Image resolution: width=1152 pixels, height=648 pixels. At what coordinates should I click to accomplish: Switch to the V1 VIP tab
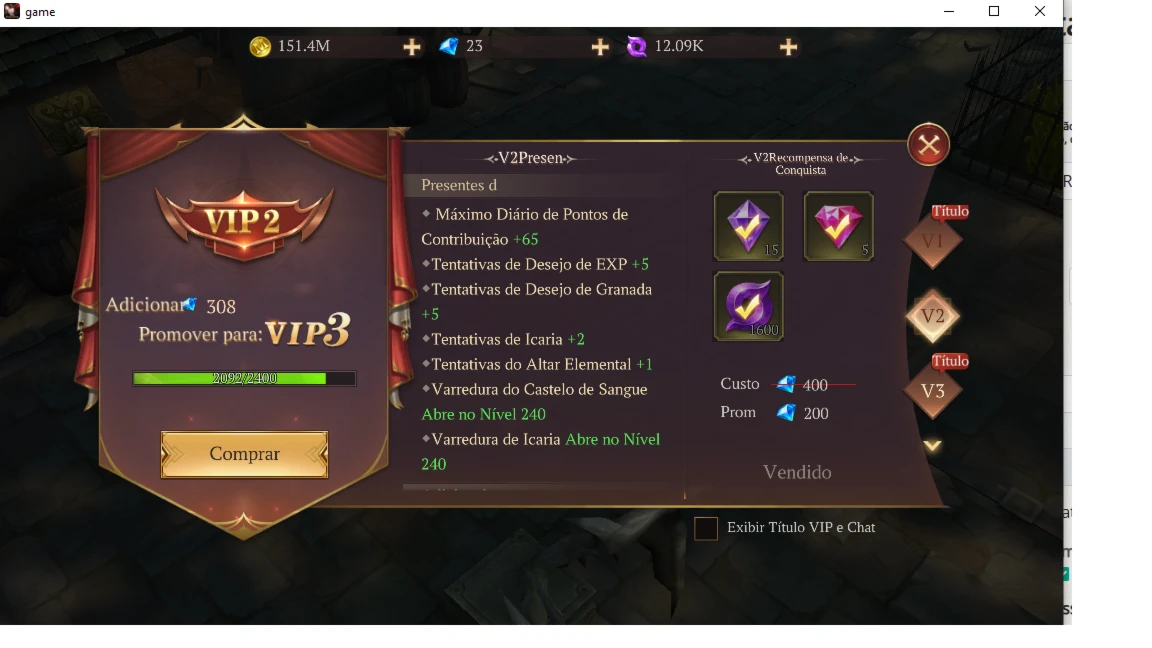pos(932,241)
